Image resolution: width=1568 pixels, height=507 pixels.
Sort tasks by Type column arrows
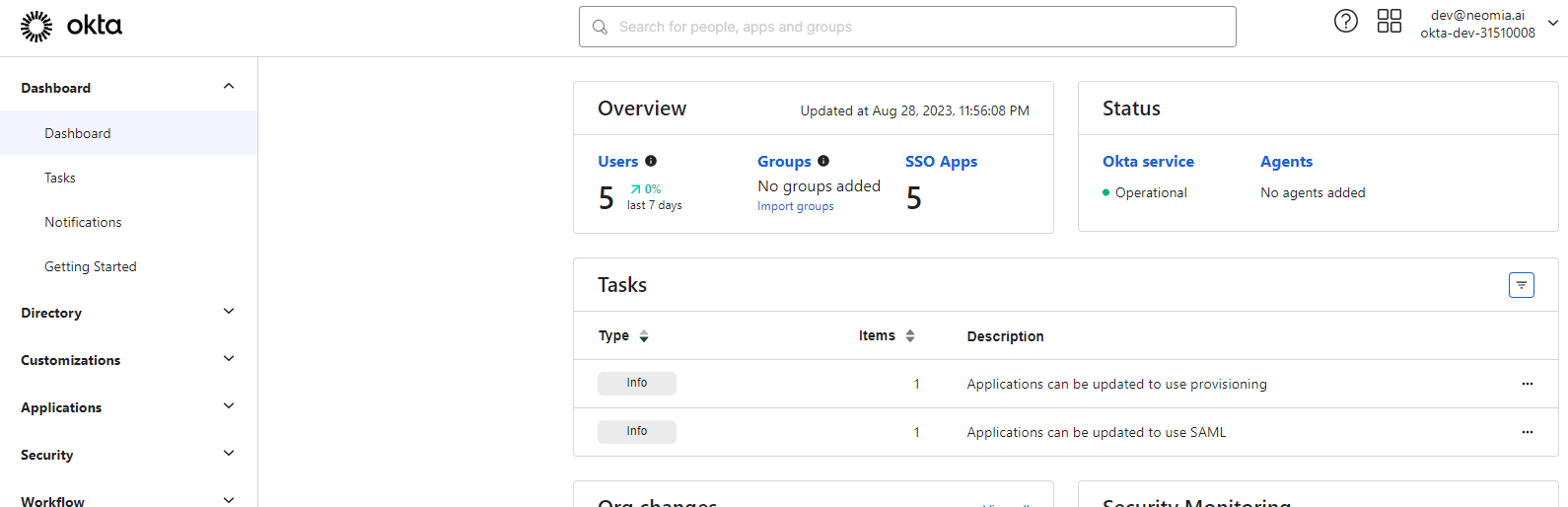(x=644, y=336)
